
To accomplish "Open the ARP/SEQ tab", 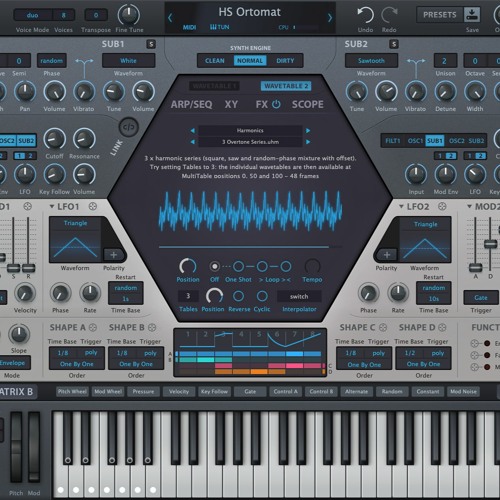I will pyautogui.click(x=191, y=104).
